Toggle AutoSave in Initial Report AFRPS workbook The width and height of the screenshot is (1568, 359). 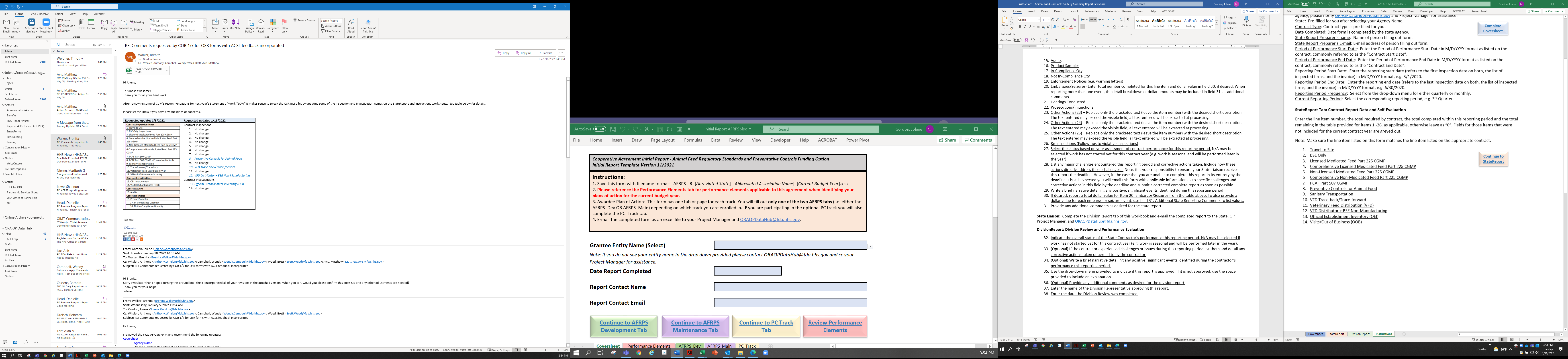coord(600,129)
